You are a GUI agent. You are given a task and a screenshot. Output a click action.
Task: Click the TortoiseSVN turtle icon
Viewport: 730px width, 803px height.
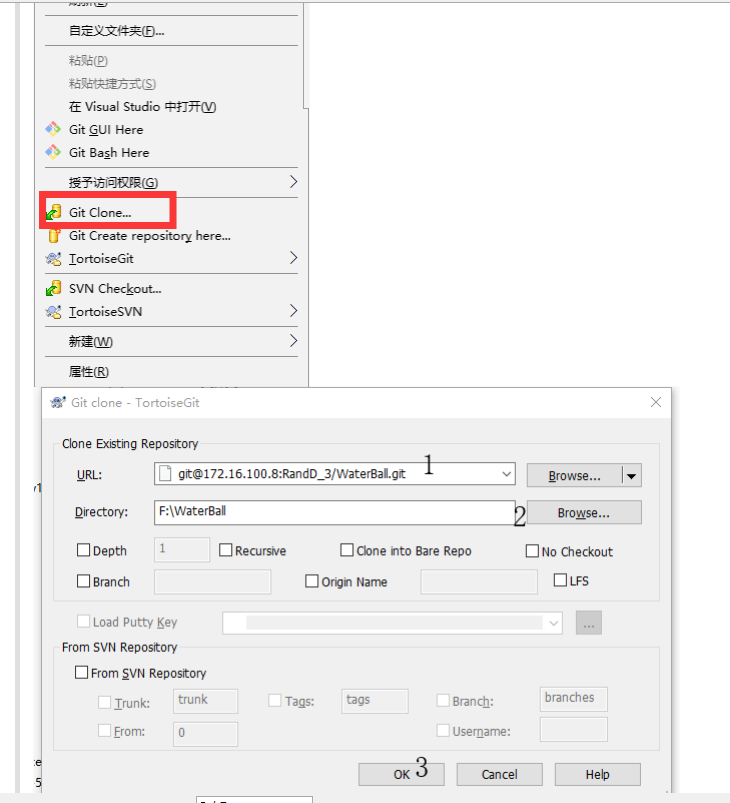point(54,311)
